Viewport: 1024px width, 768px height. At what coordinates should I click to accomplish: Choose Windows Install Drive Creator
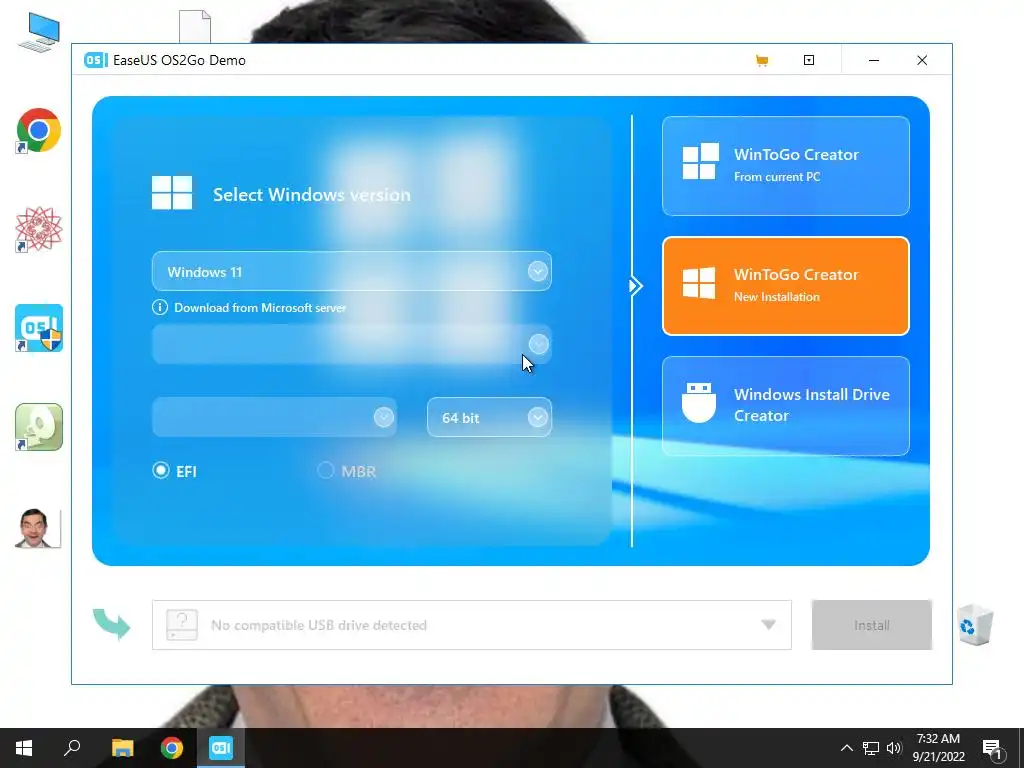click(x=786, y=406)
